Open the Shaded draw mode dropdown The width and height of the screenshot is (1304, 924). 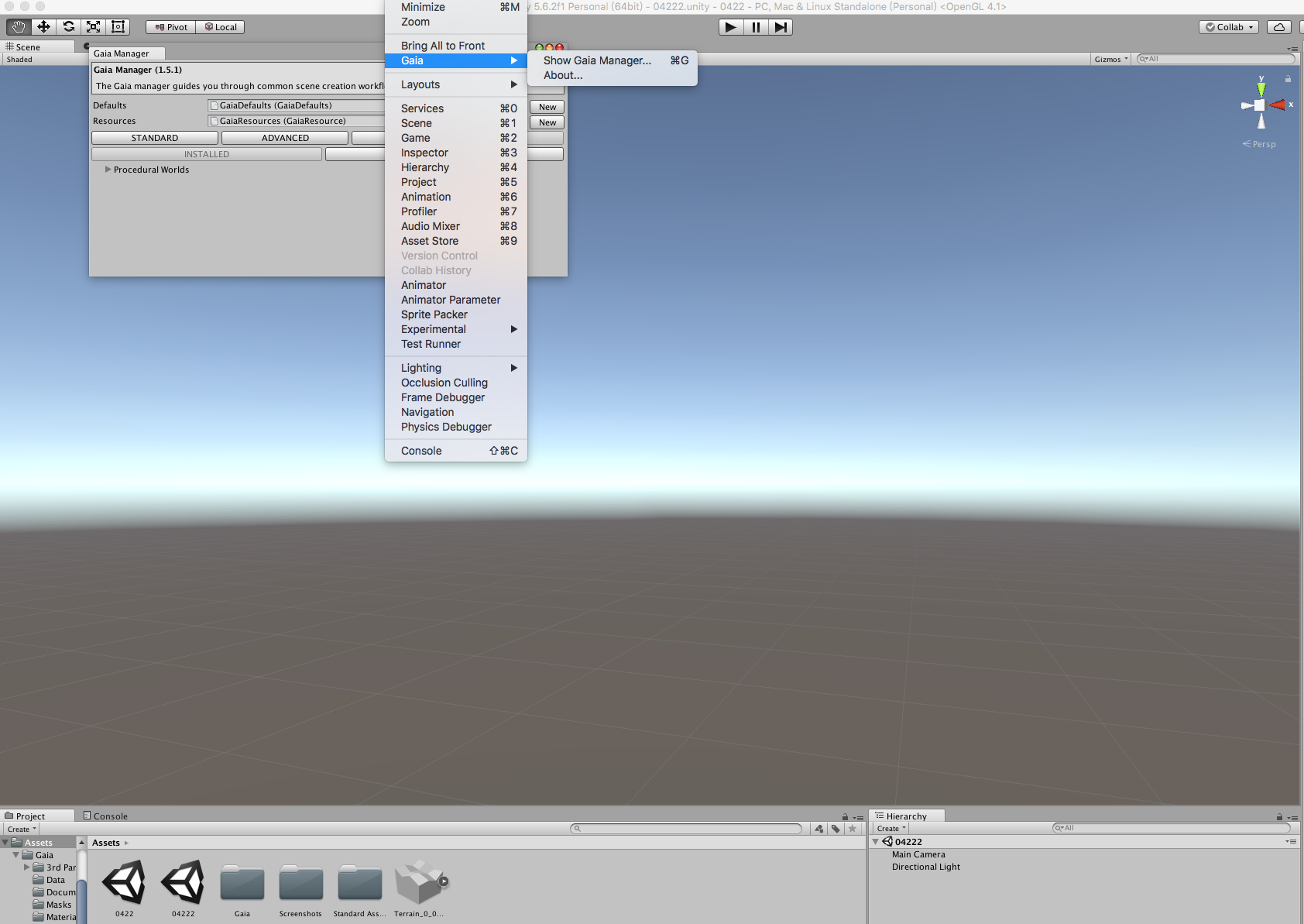20,60
